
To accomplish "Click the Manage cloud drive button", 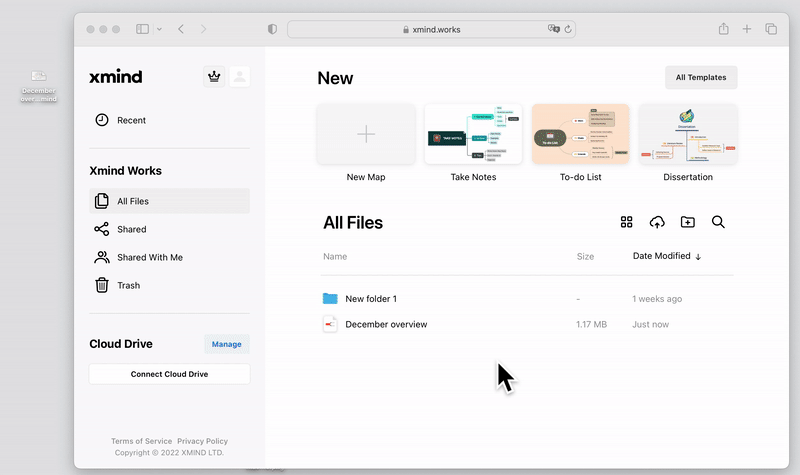I will pyautogui.click(x=227, y=344).
